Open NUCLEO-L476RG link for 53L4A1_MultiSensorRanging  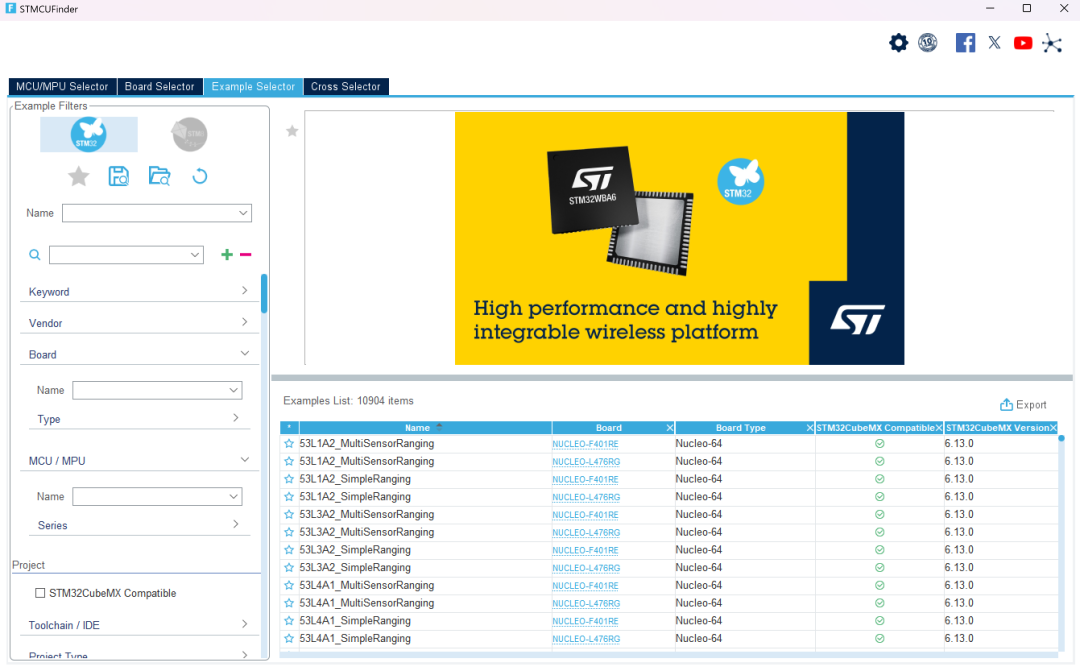point(586,603)
